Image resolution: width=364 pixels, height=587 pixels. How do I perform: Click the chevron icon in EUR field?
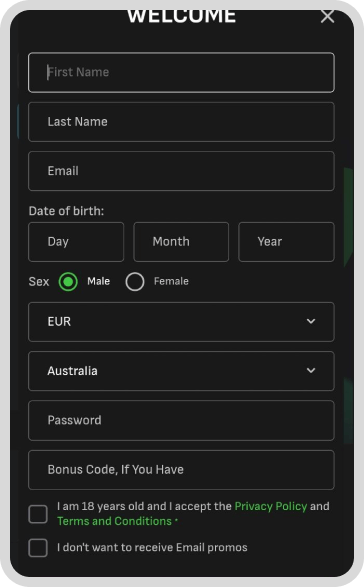pos(311,321)
